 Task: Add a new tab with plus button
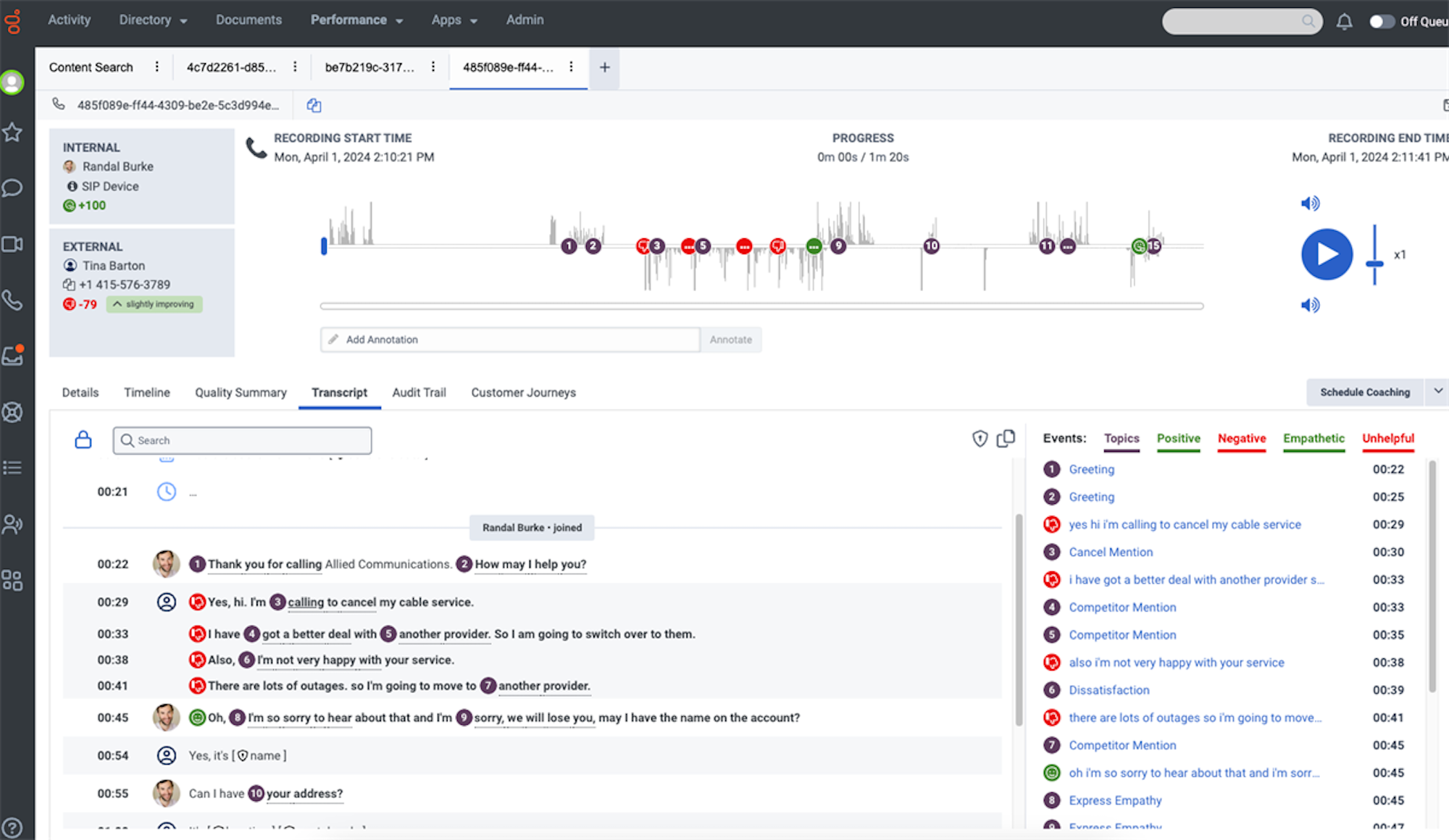click(x=604, y=67)
